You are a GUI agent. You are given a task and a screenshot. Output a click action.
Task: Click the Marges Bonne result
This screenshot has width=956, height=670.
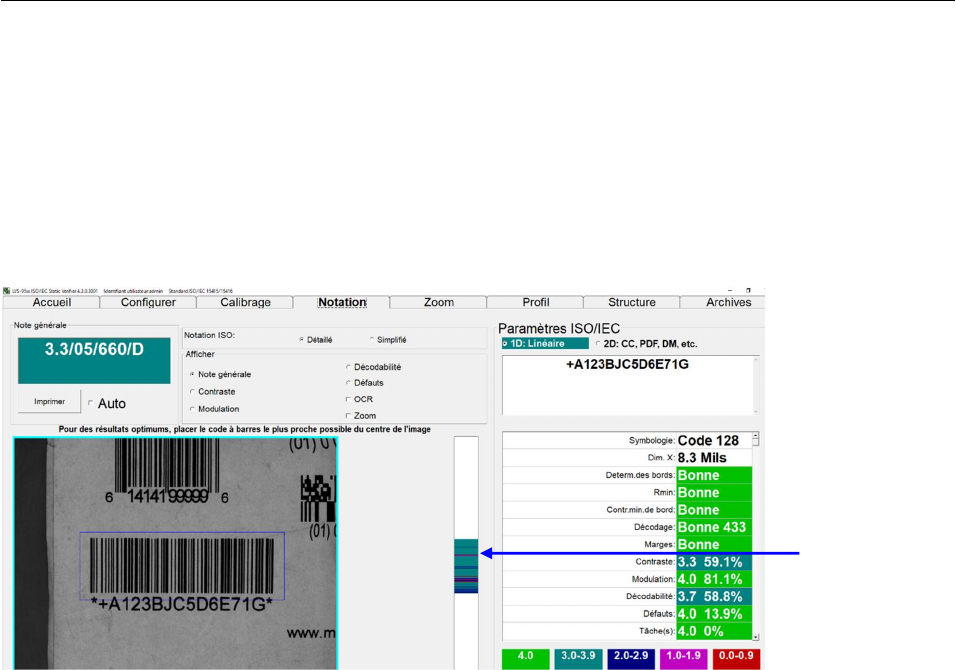tap(714, 544)
